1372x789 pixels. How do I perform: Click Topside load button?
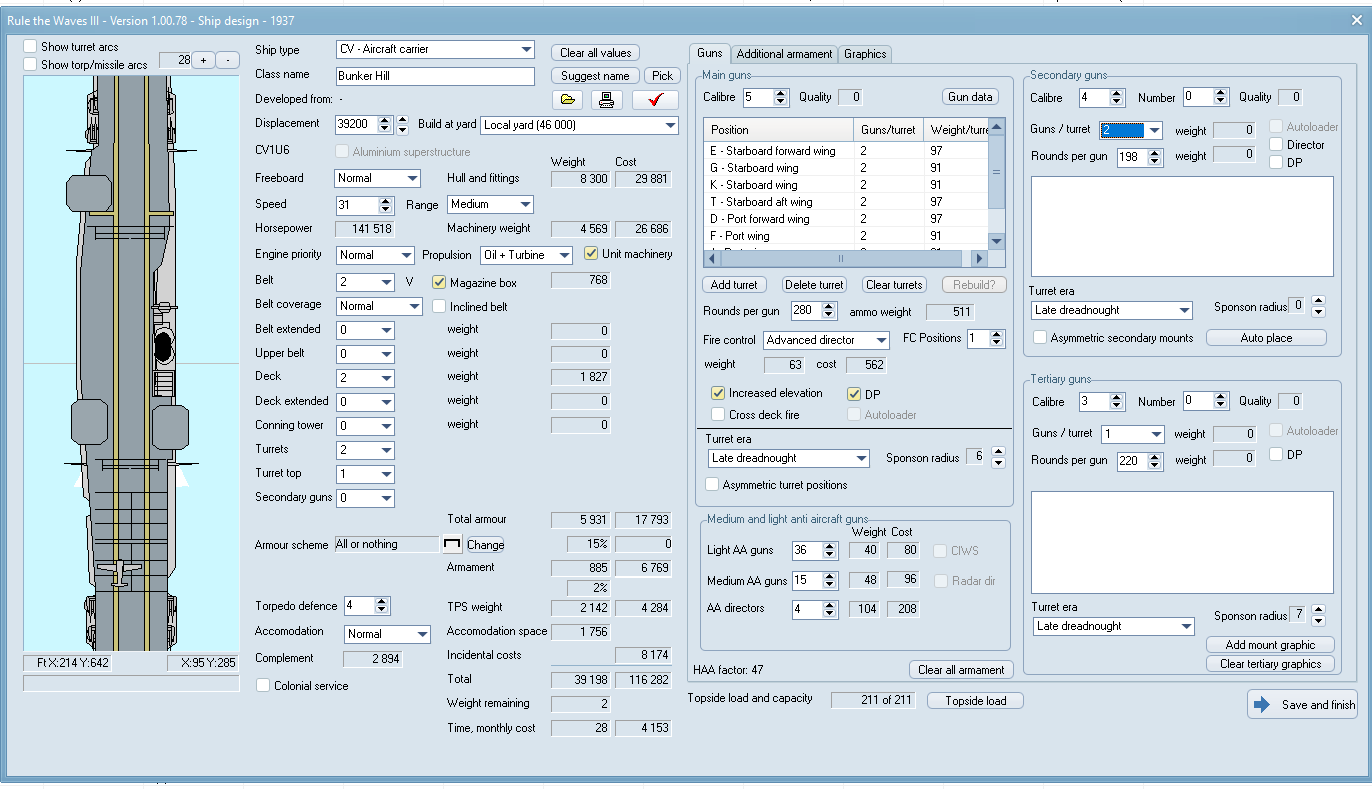pos(975,701)
